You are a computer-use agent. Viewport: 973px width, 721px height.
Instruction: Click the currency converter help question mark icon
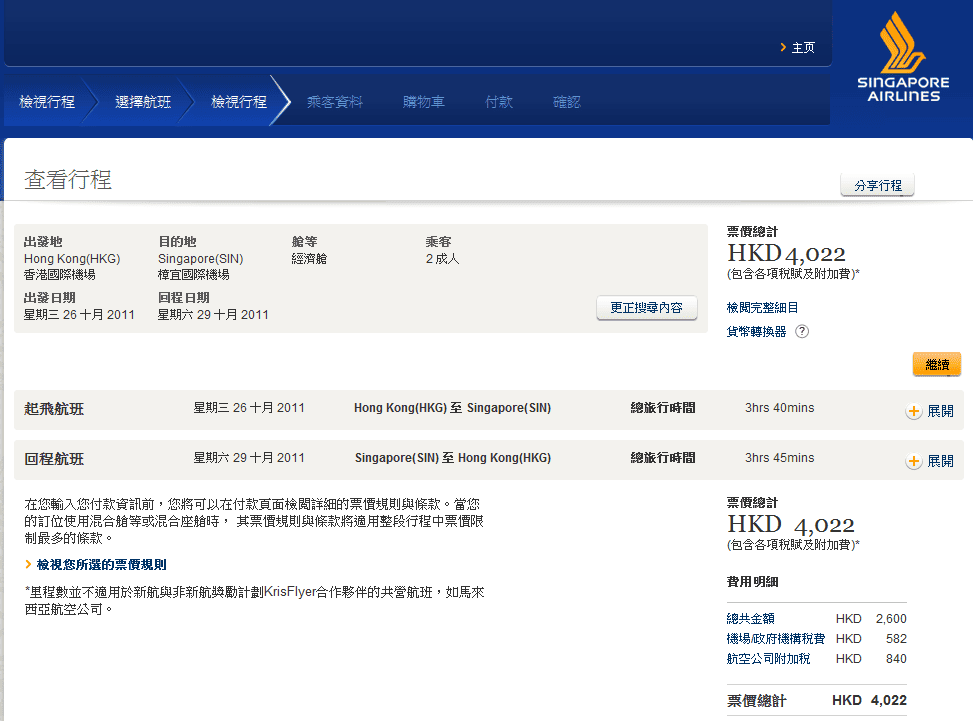[801, 332]
